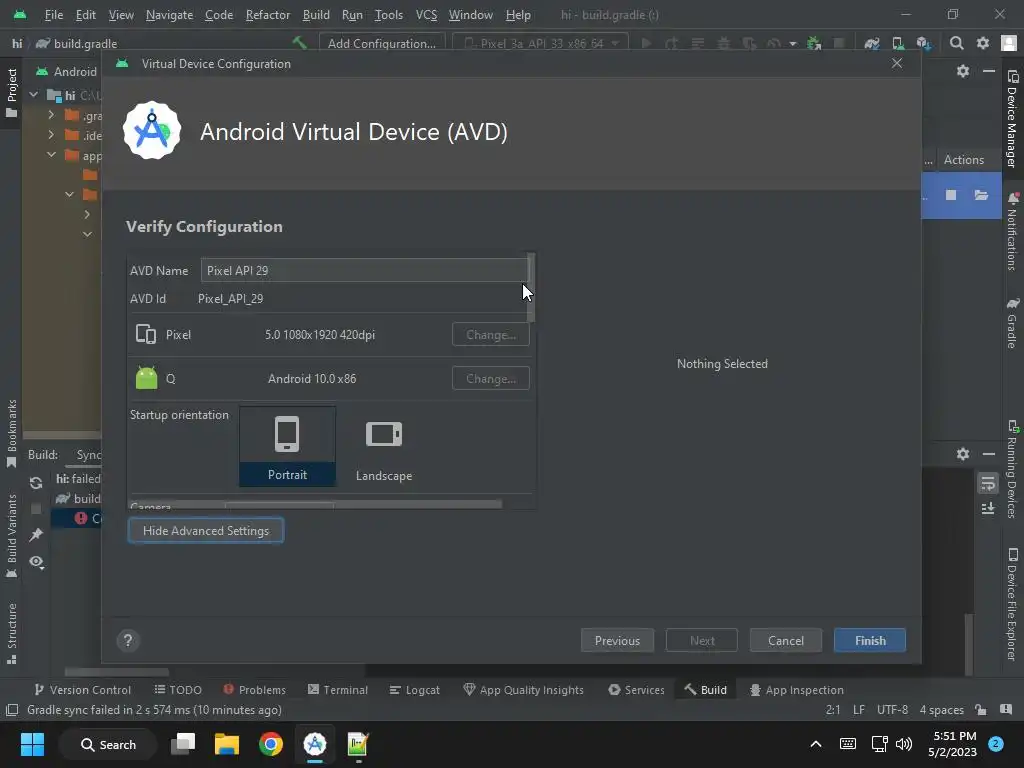Click the Build panel sync/rerun icon

(x=36, y=483)
